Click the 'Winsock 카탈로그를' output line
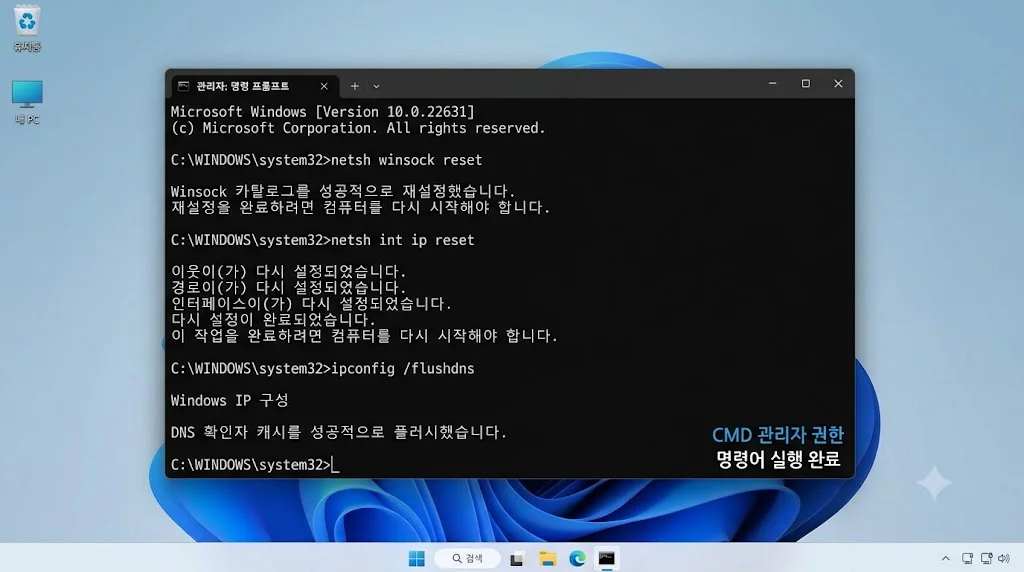This screenshot has height=572, width=1024. click(x=343, y=191)
